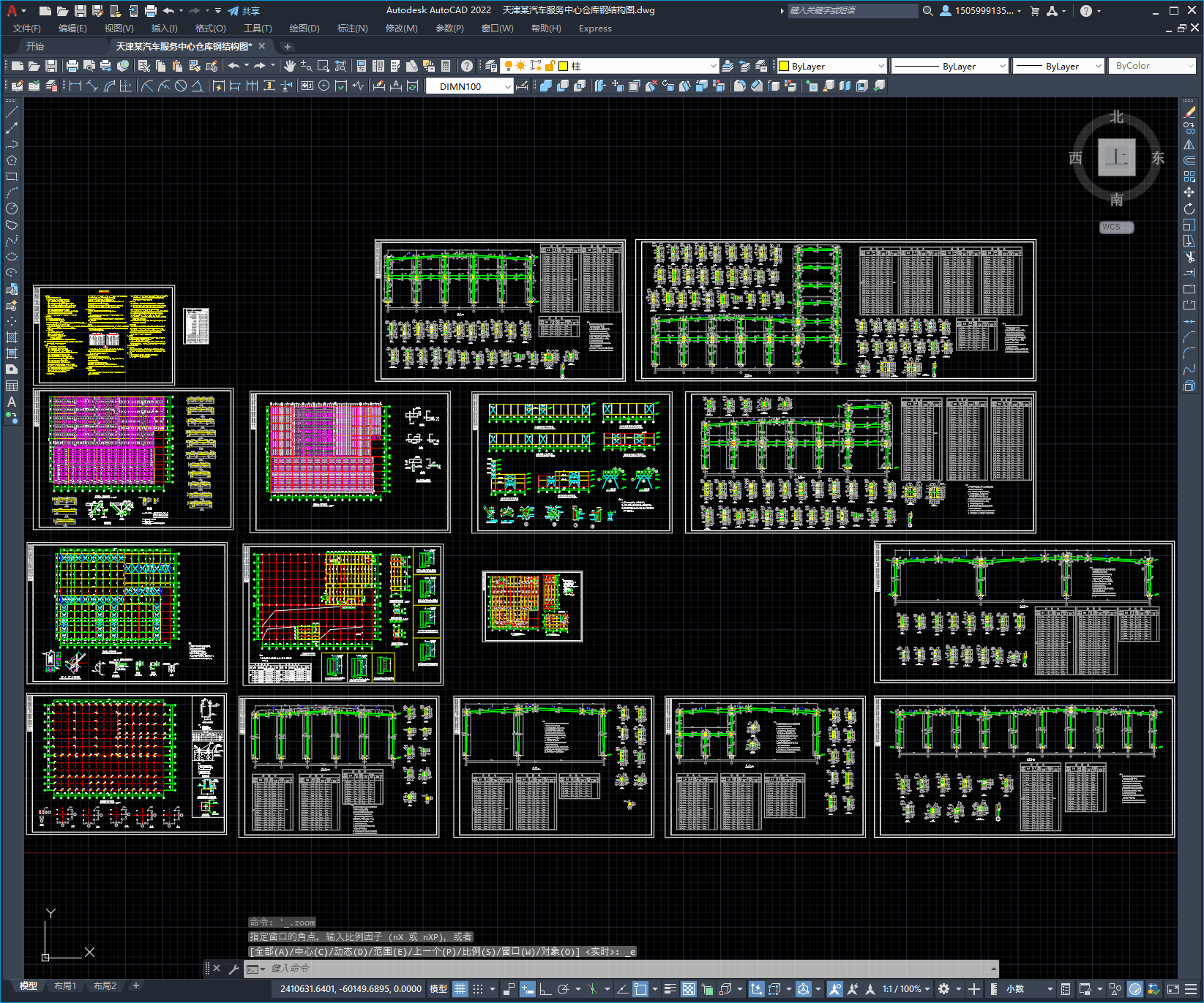This screenshot has width=1204, height=1003.
Task: Click the Save icon in quick access toolbar
Action: 81,11
